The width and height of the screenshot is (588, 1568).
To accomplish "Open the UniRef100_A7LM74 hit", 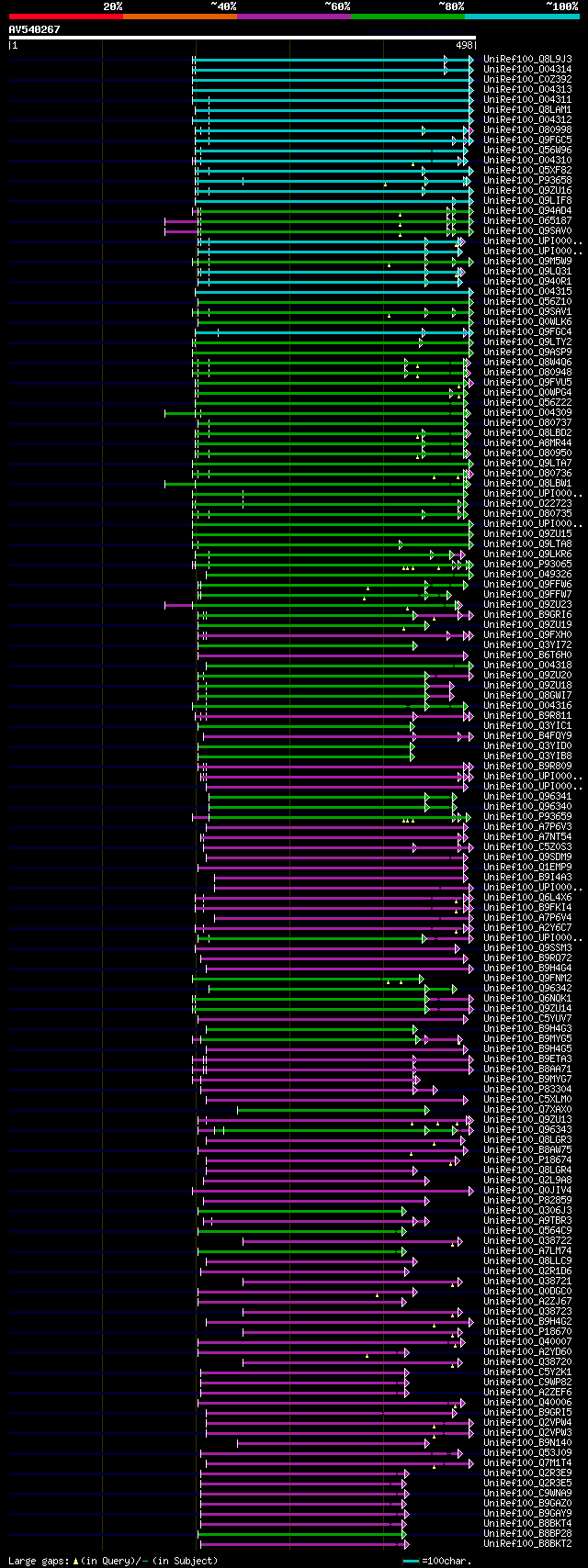I will tap(528, 1250).
